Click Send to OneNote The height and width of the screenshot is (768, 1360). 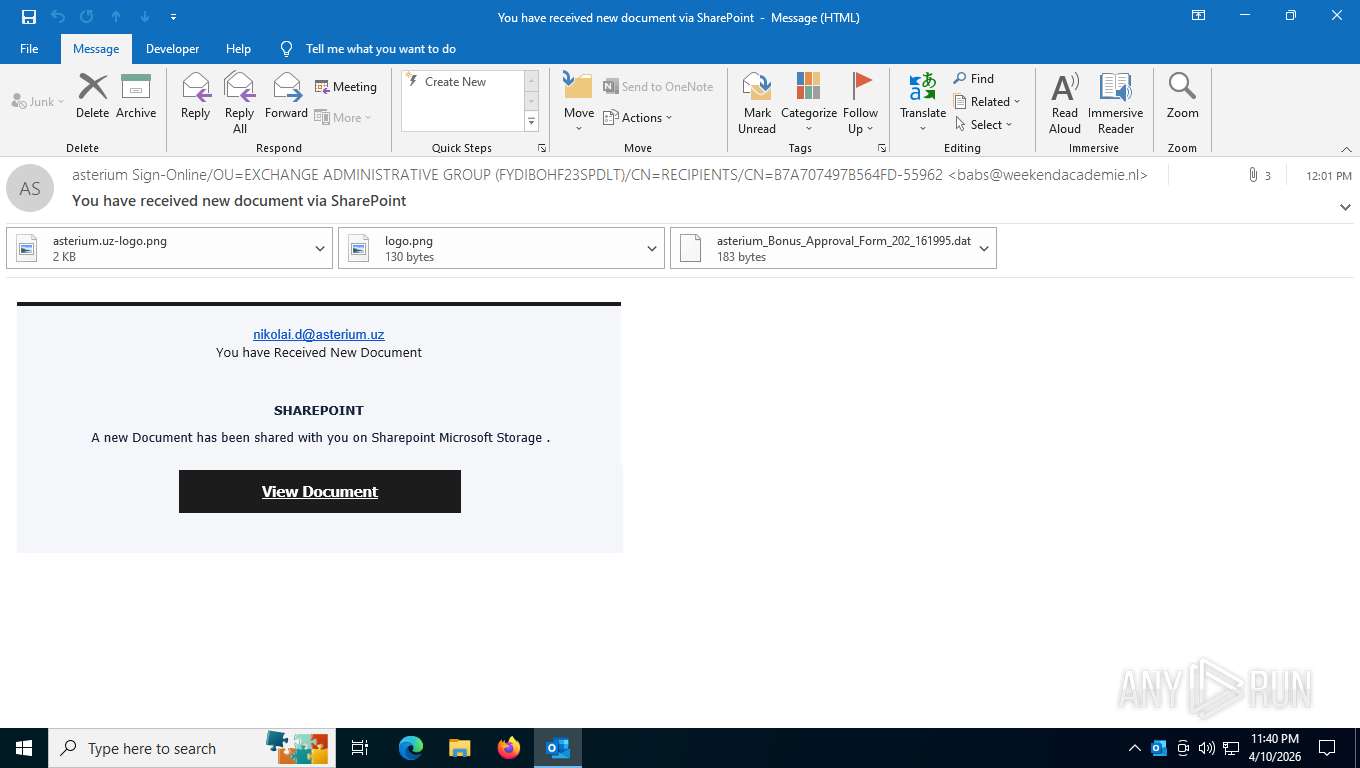[658, 87]
